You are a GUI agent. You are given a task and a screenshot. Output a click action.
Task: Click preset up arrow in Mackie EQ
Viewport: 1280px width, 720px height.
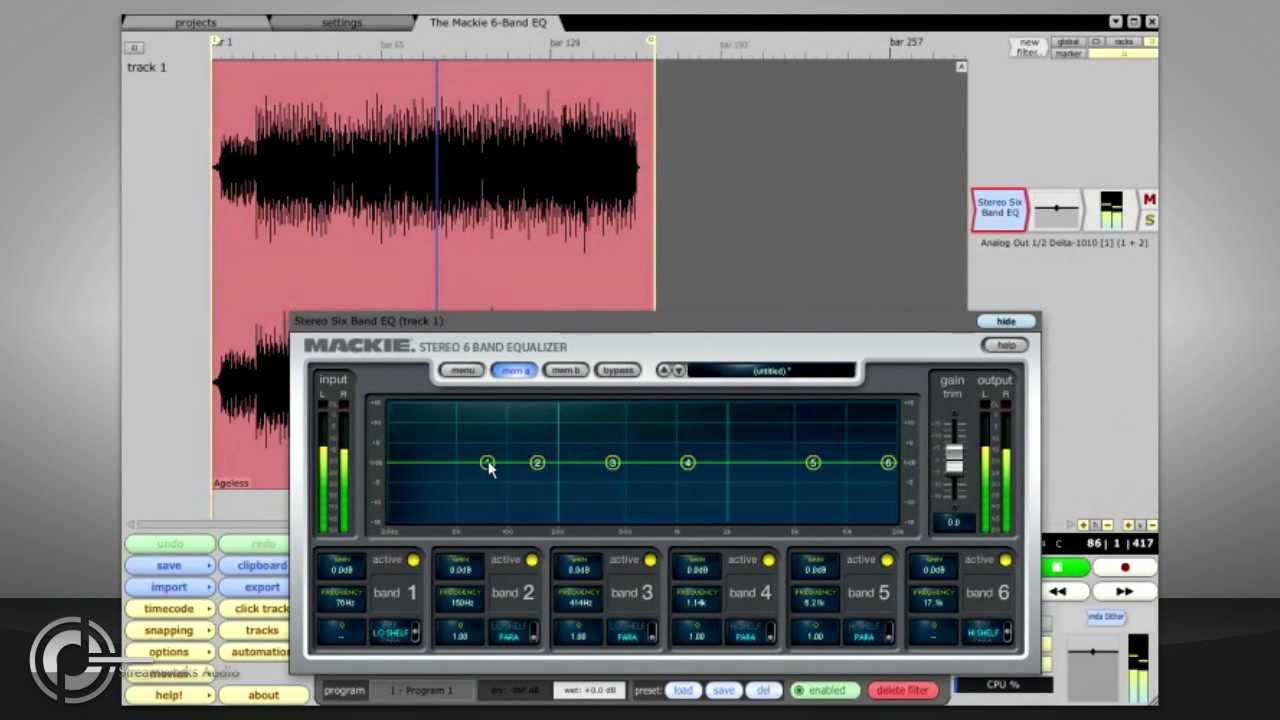(x=663, y=370)
